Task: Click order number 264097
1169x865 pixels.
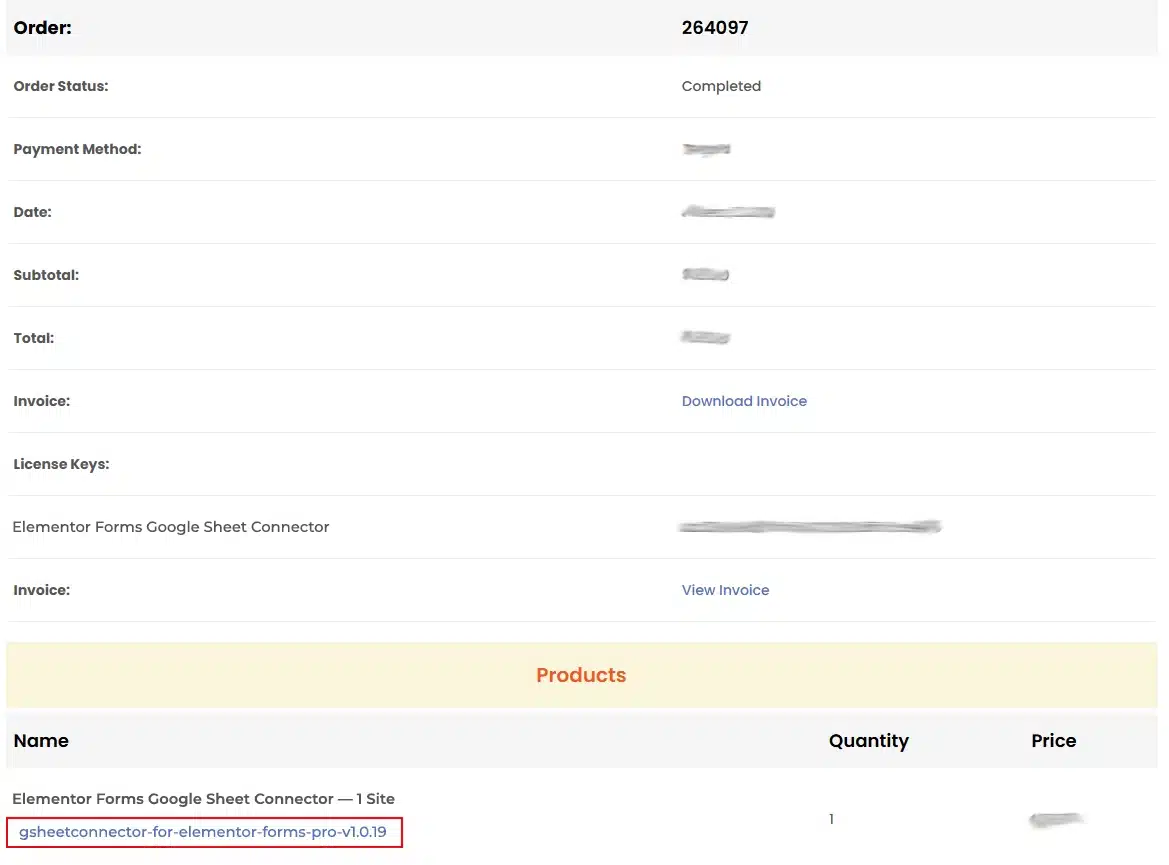Action: pyautogui.click(x=715, y=28)
